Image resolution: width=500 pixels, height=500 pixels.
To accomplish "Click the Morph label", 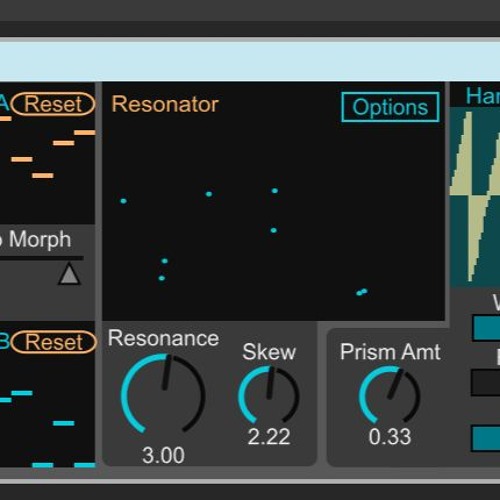I will coord(40,240).
